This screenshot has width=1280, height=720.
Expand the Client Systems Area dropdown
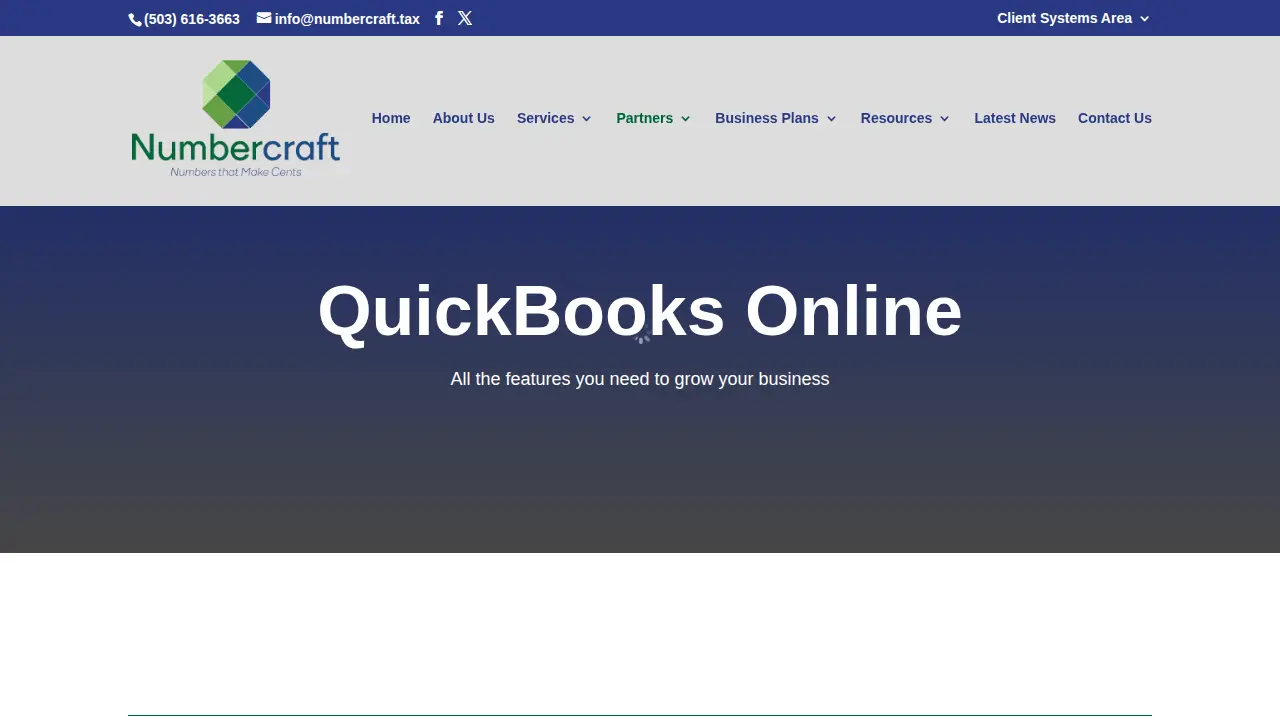tap(1073, 18)
